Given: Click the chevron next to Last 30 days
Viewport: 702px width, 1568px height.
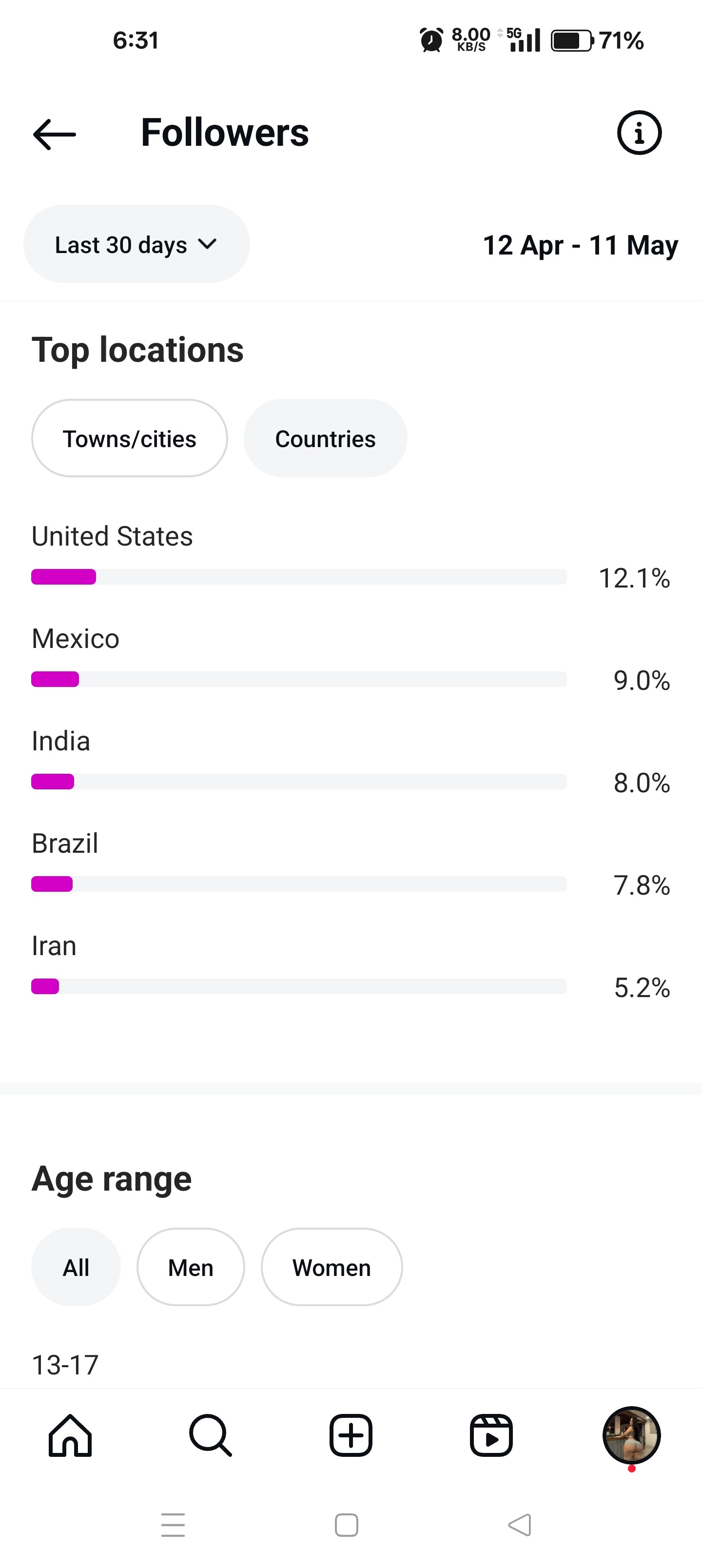Looking at the screenshot, I should point(208,244).
